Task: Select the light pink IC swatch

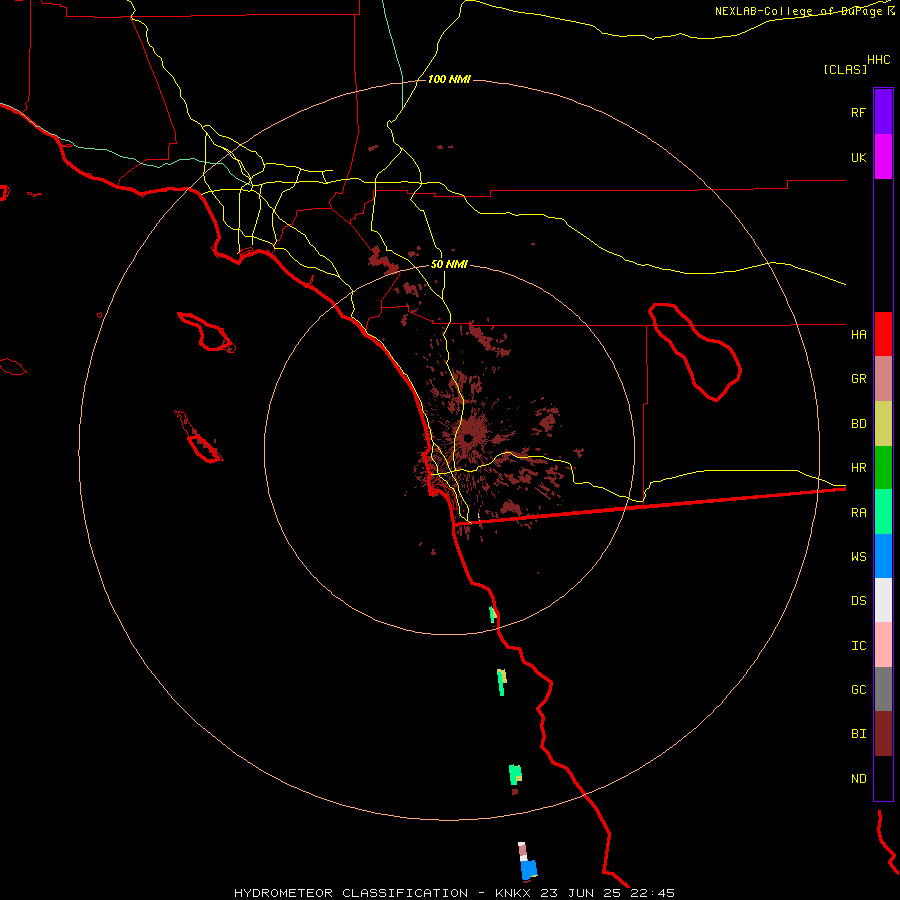Action: 883,645
